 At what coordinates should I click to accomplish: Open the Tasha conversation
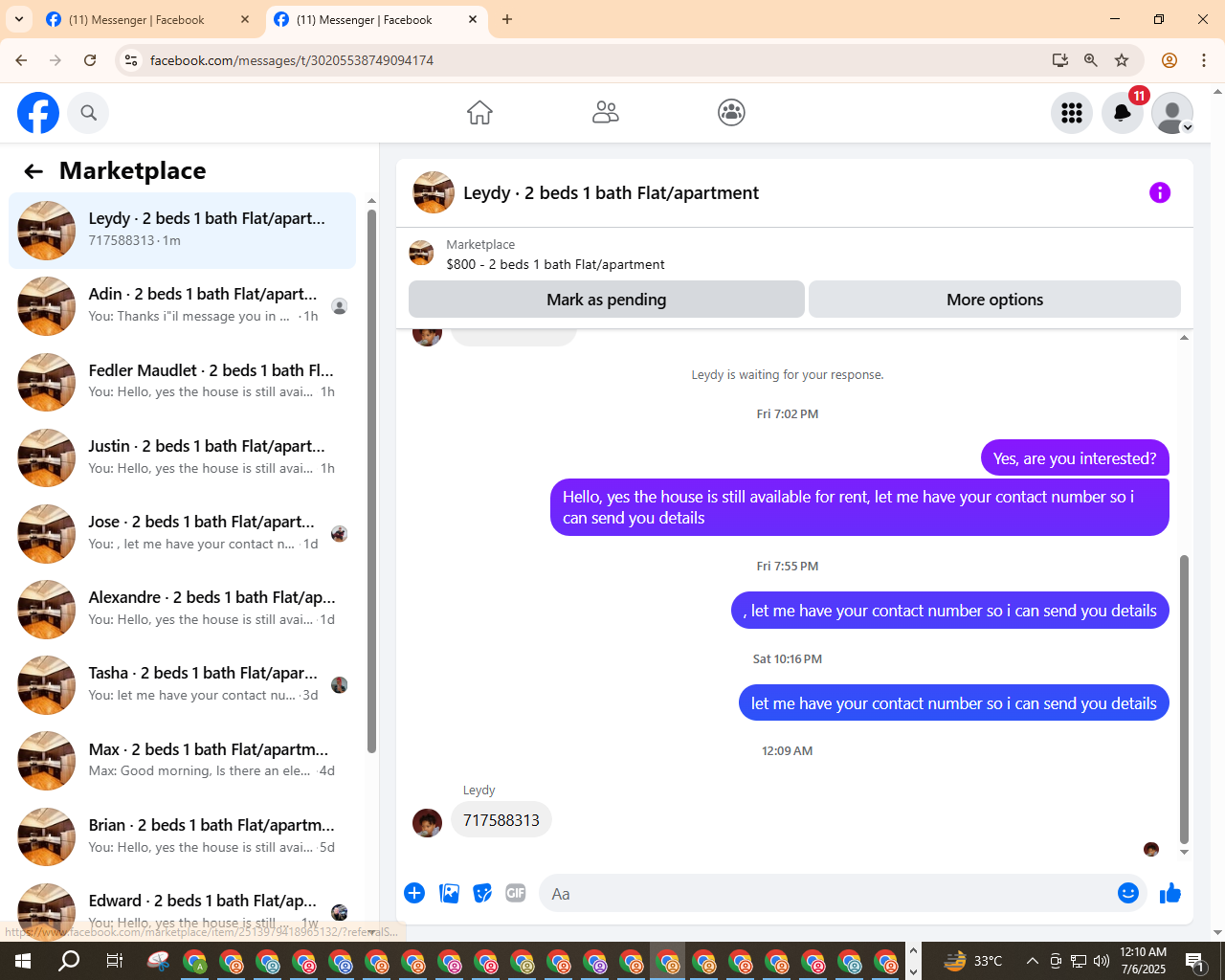pos(182,685)
